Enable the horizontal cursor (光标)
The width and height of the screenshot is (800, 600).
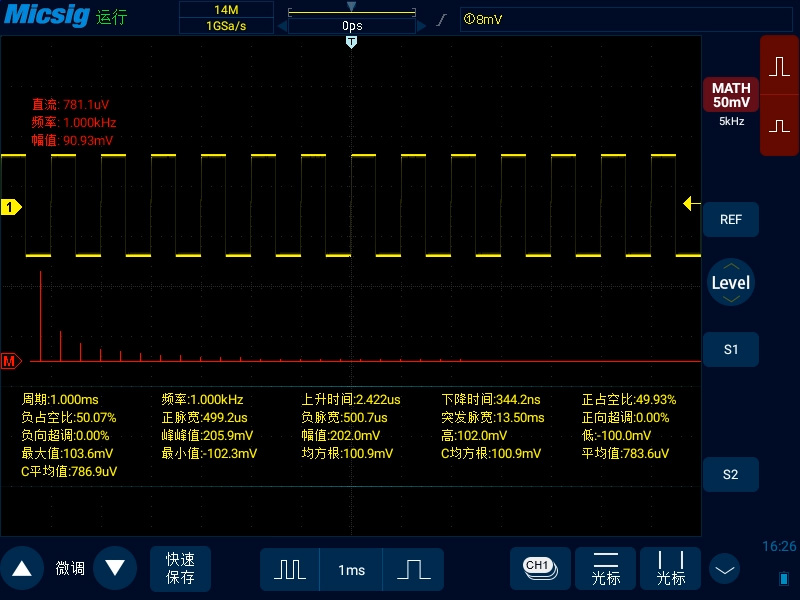click(x=606, y=568)
